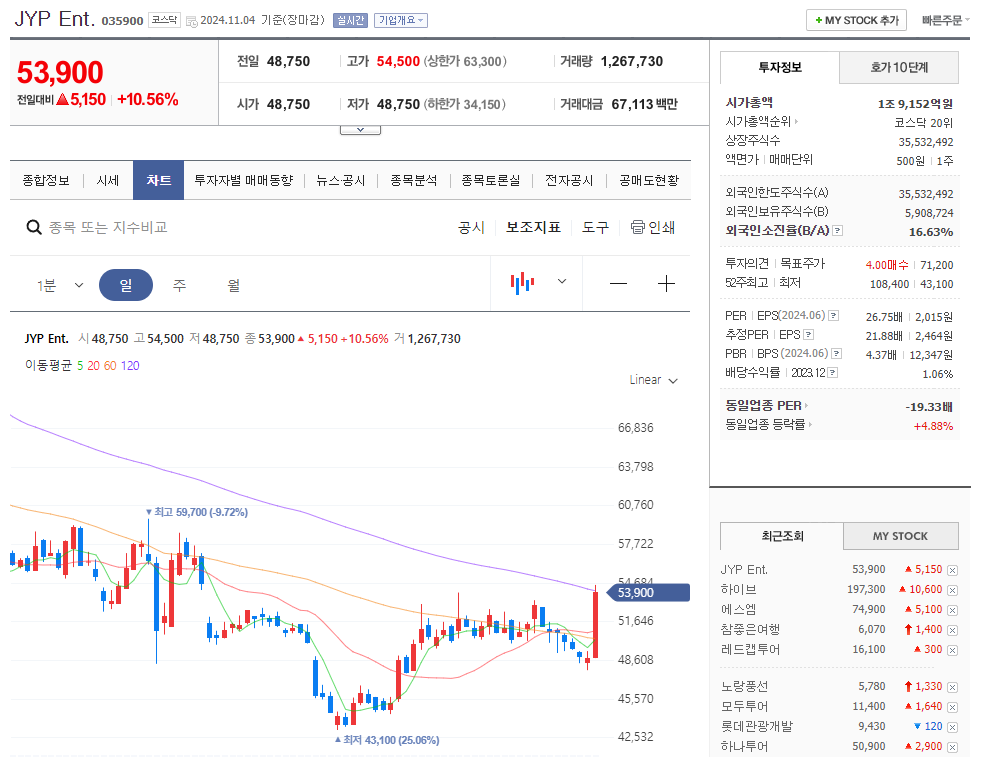988x757 pixels.
Task: Open the 시세 tab
Action: tap(108, 181)
